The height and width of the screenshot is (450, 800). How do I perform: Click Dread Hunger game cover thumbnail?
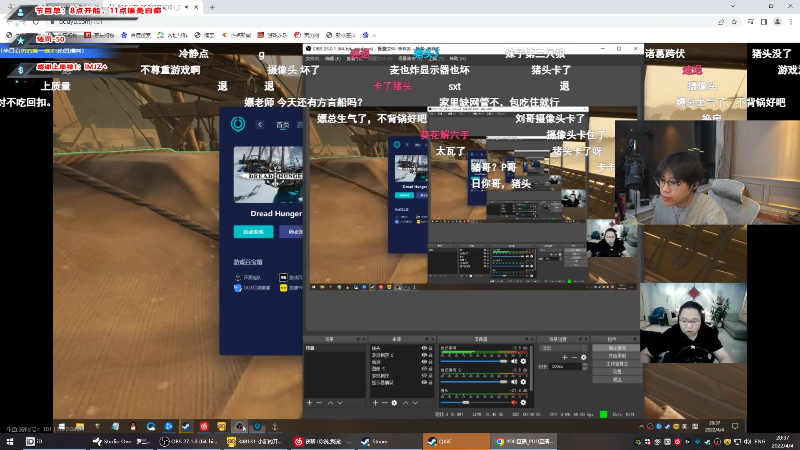268,174
